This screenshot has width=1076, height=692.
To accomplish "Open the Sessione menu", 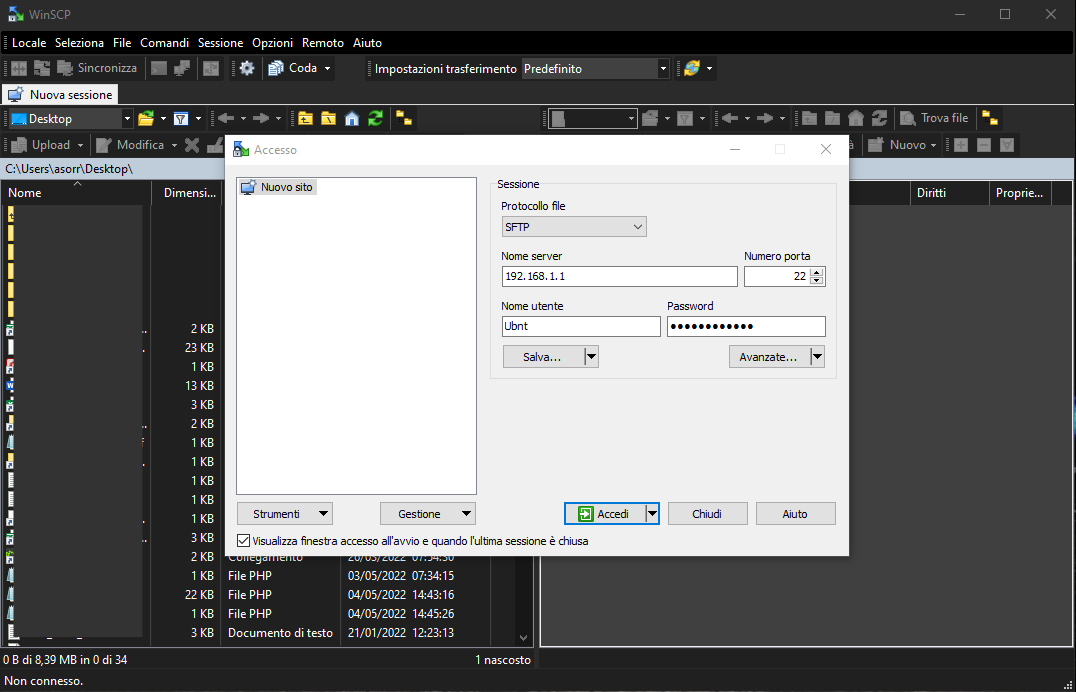I will pos(220,43).
